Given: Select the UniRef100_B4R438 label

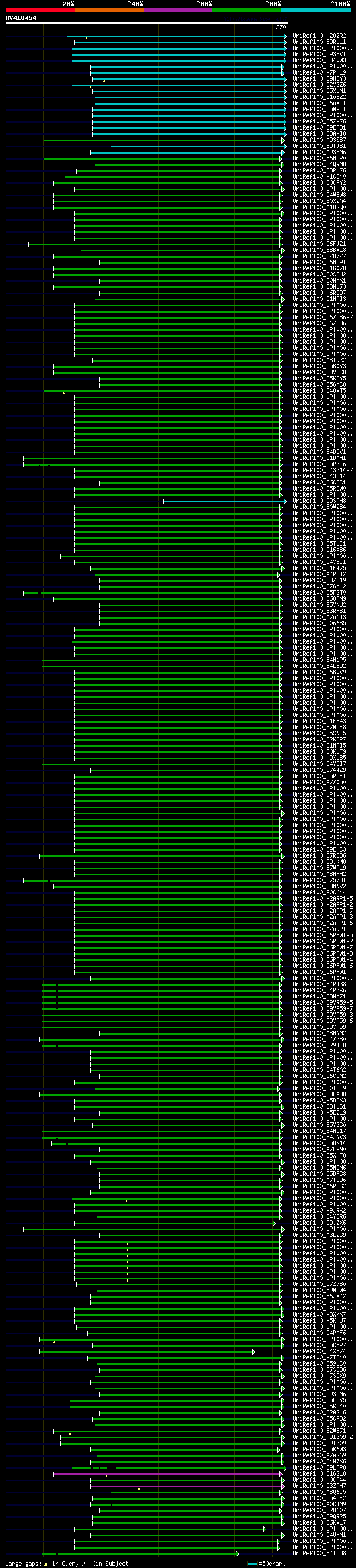Looking at the screenshot, I should 319,985.
